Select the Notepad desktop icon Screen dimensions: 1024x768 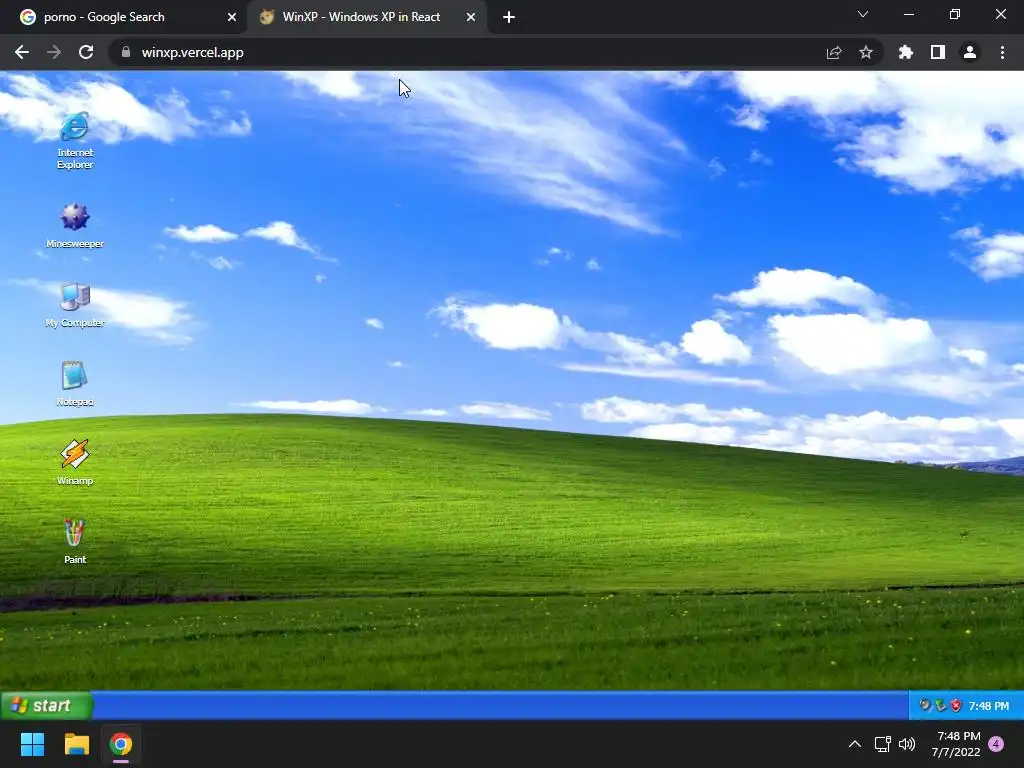(x=74, y=384)
